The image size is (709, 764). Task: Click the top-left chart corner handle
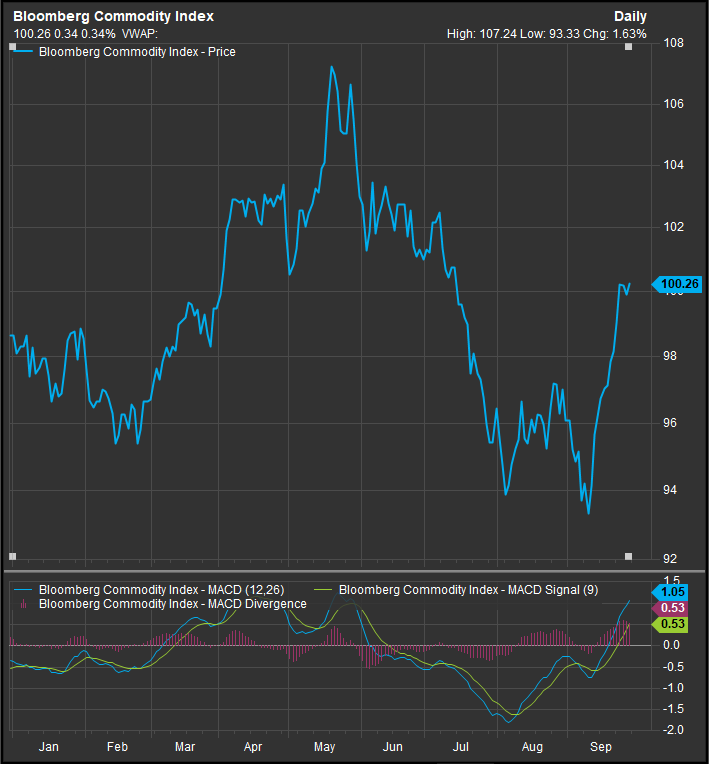click(13, 47)
